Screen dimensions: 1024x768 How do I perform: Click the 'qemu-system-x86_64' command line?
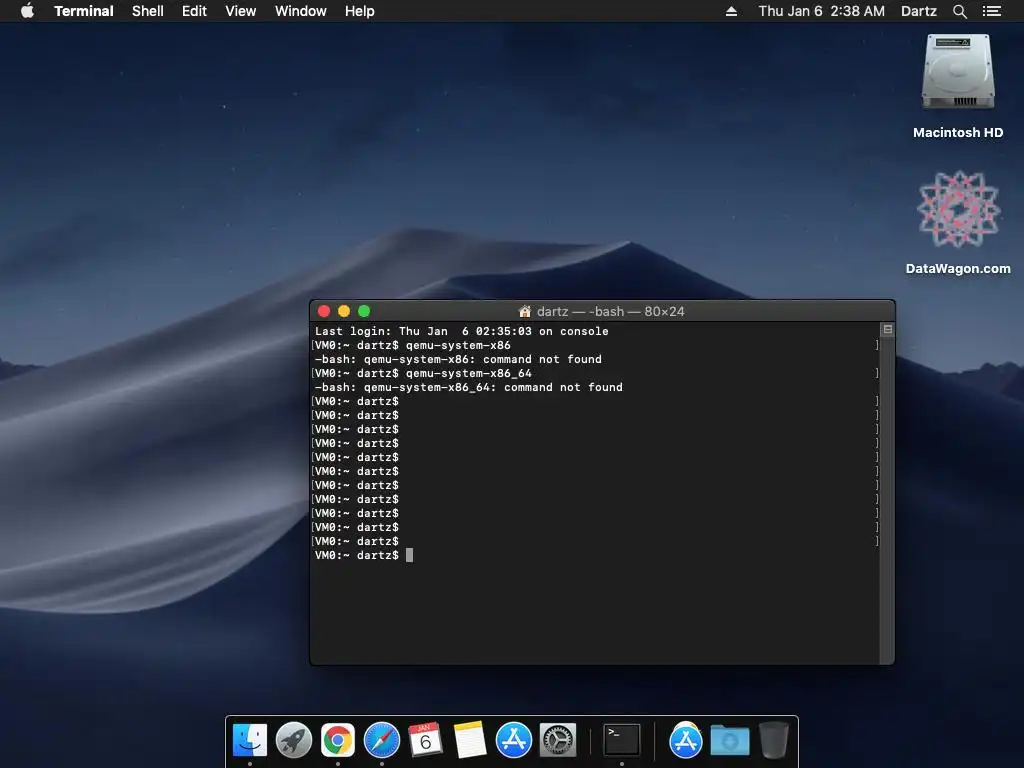423,374
